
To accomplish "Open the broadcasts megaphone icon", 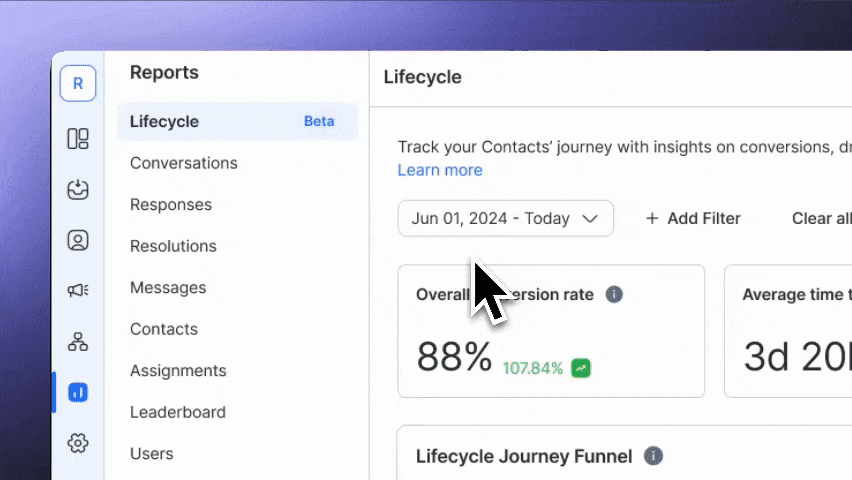I will [x=78, y=290].
